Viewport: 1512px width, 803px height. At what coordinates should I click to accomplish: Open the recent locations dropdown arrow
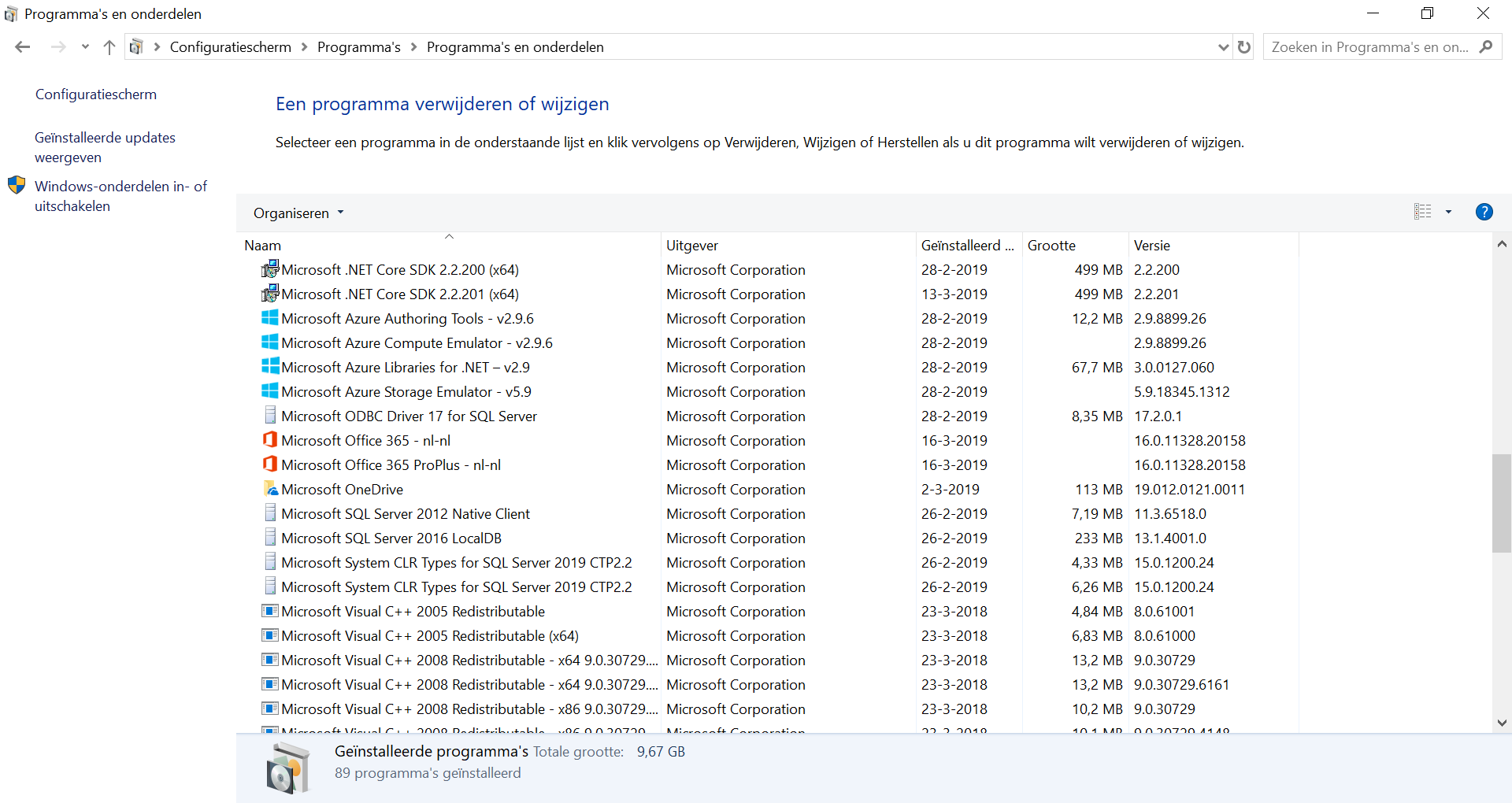(x=85, y=47)
